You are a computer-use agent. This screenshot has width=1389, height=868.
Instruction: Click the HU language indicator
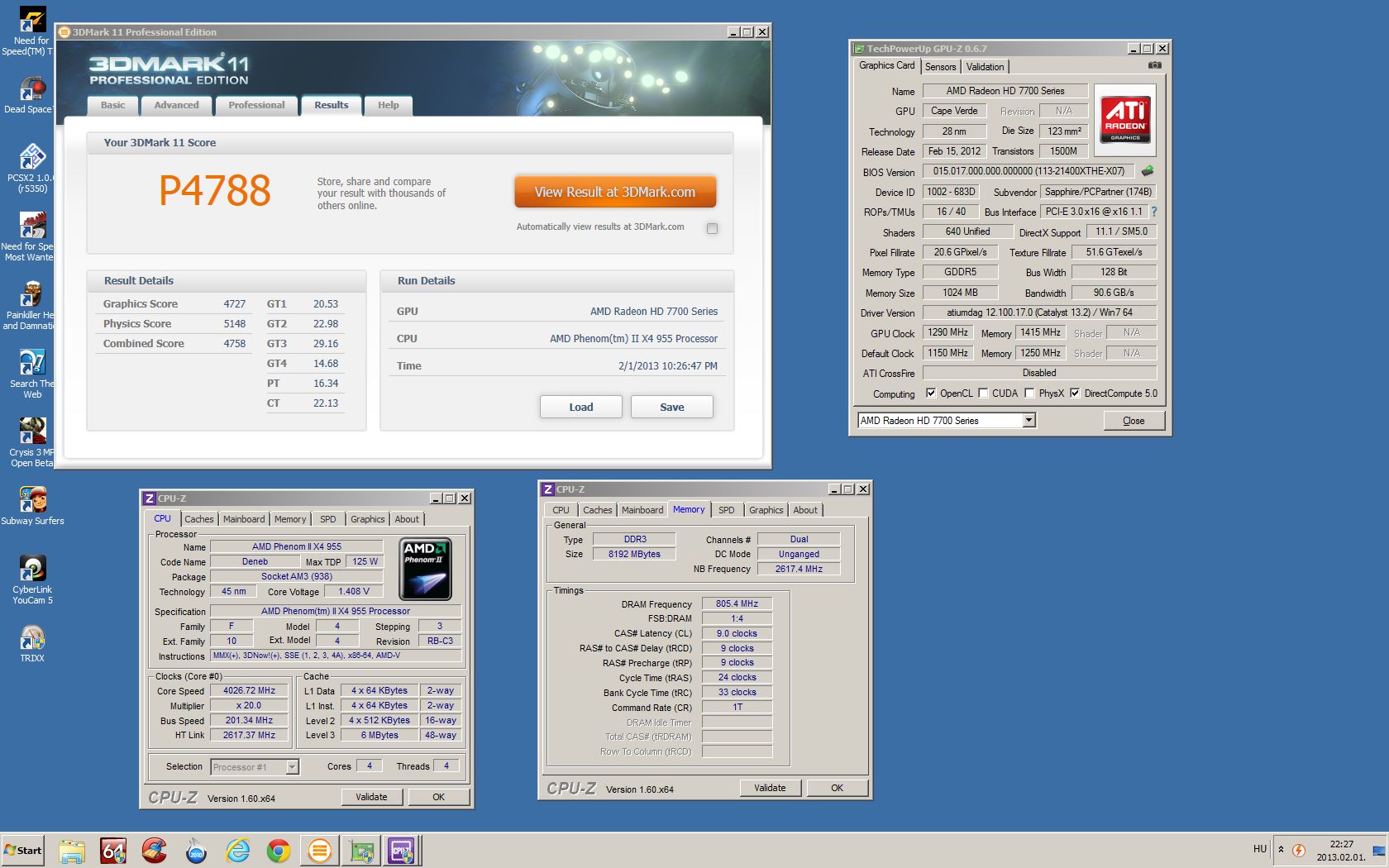click(1259, 849)
